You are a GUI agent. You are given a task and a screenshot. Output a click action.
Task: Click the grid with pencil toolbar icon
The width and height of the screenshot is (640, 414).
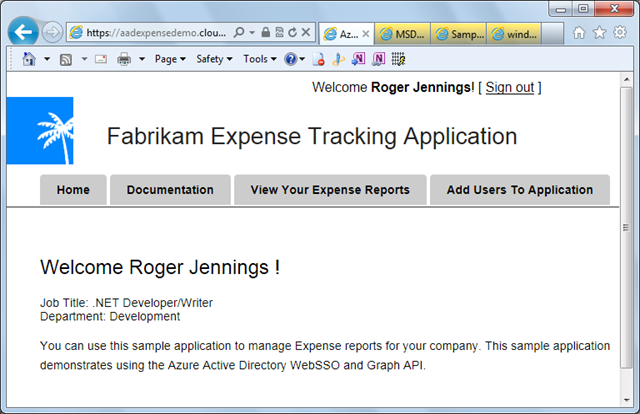point(398,59)
